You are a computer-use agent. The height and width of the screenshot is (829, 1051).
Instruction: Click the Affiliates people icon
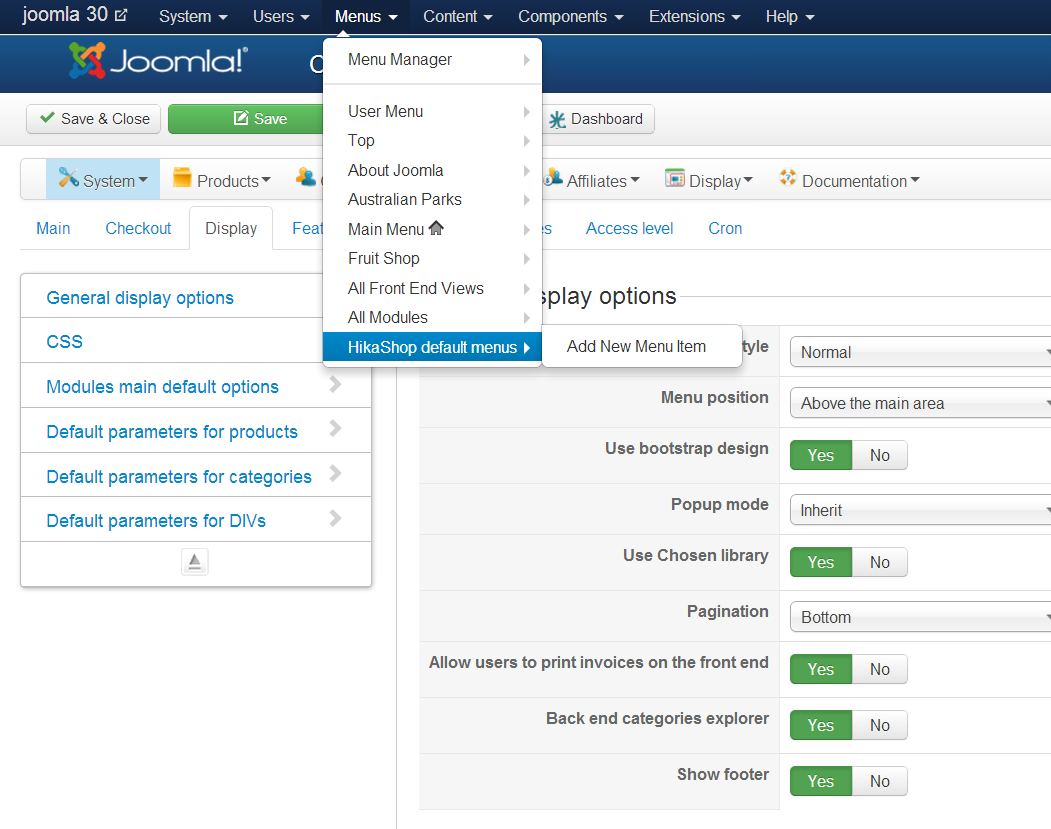point(553,178)
